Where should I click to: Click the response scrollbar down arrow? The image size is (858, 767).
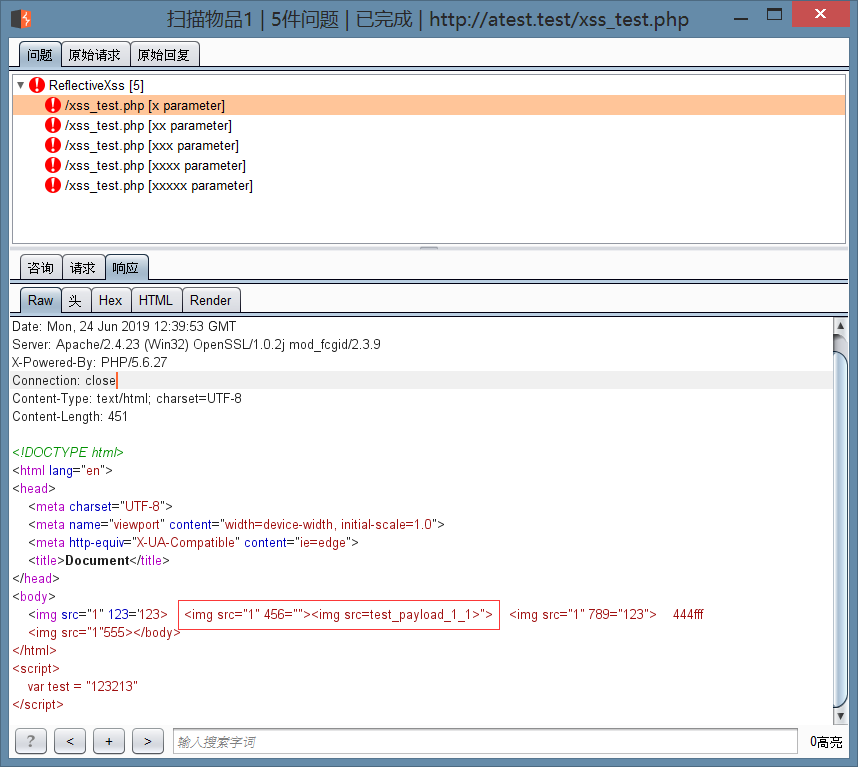(x=840, y=715)
